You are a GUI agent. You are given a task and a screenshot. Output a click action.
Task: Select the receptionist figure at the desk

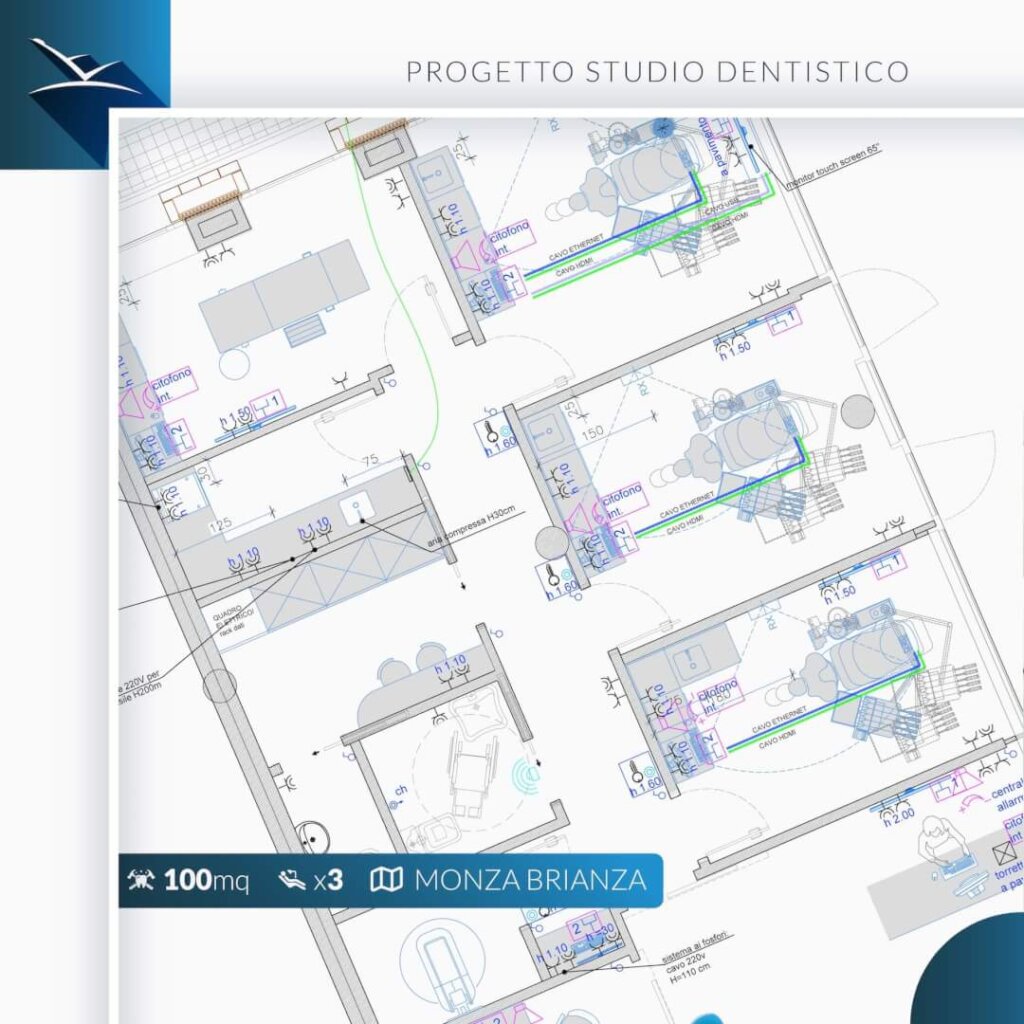pos(942,841)
